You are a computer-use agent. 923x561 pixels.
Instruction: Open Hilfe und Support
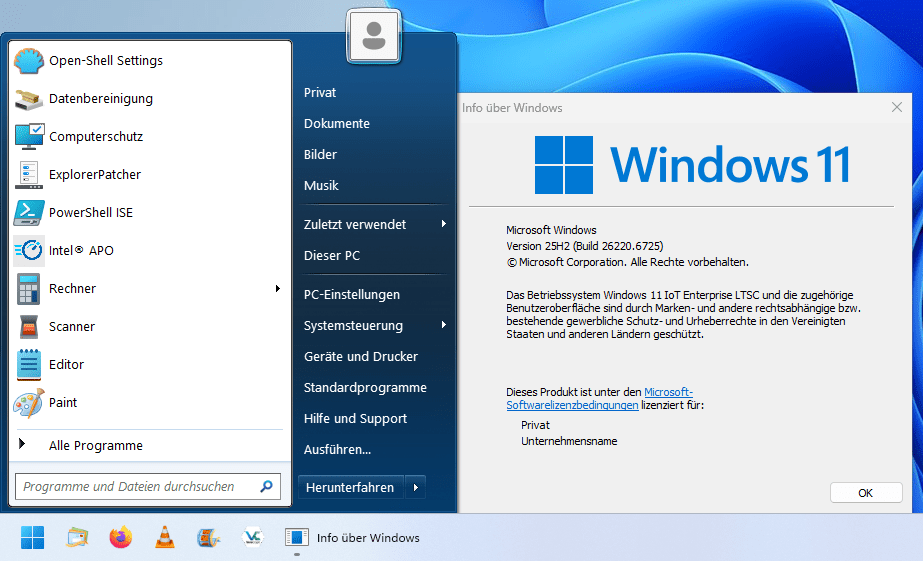(x=355, y=419)
